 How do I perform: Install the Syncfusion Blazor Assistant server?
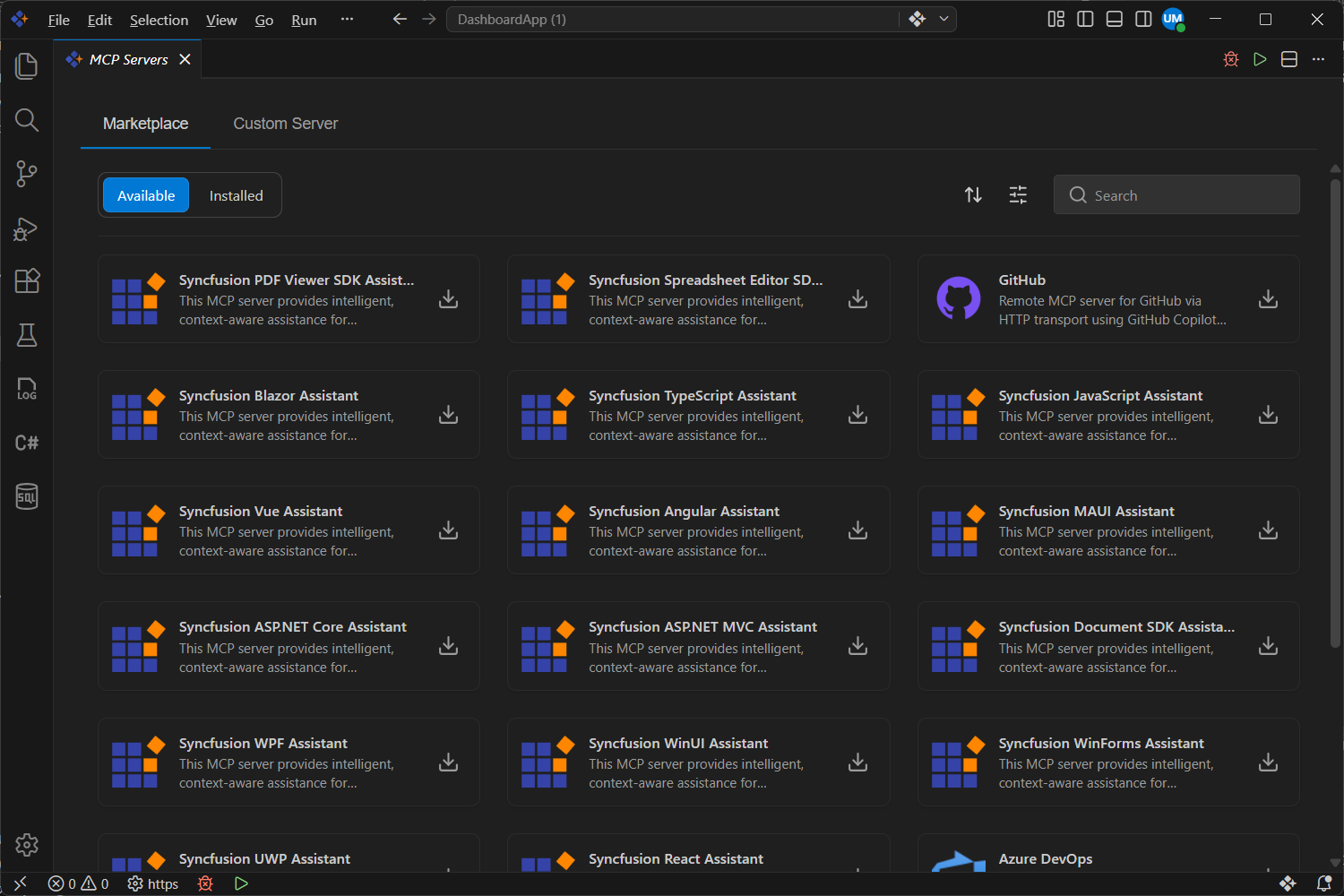[449, 415]
